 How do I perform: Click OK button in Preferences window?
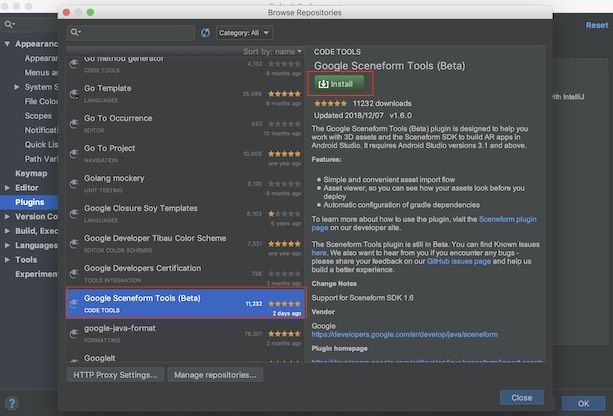[583, 403]
